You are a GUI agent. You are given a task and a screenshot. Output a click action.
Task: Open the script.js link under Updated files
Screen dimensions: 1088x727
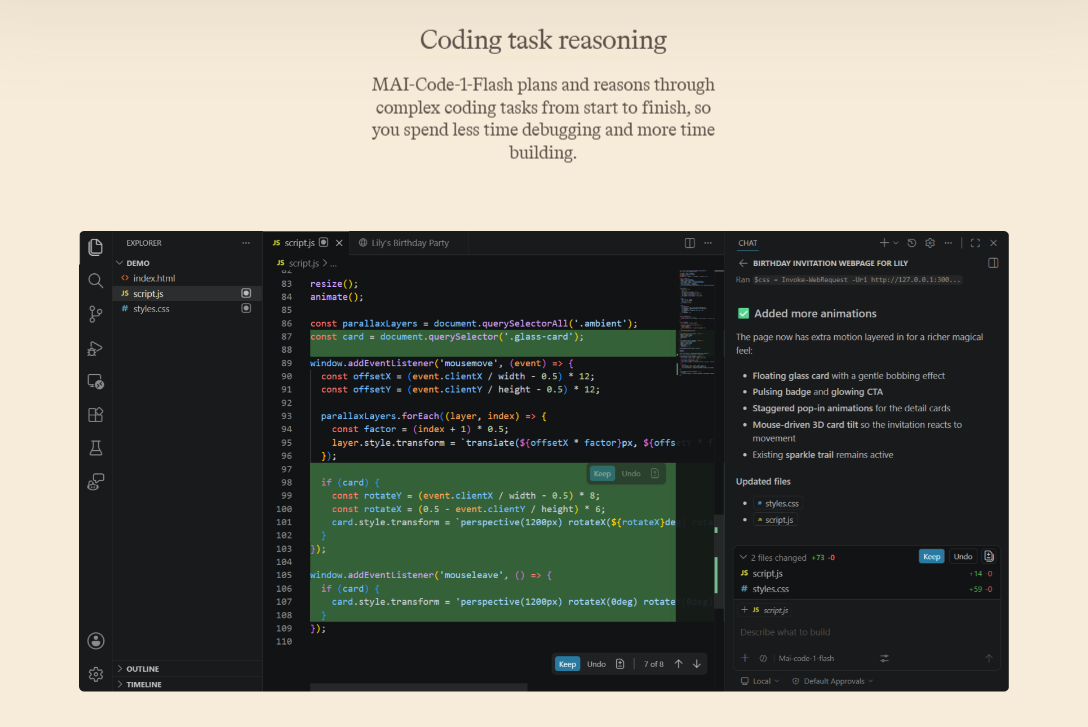pos(775,520)
